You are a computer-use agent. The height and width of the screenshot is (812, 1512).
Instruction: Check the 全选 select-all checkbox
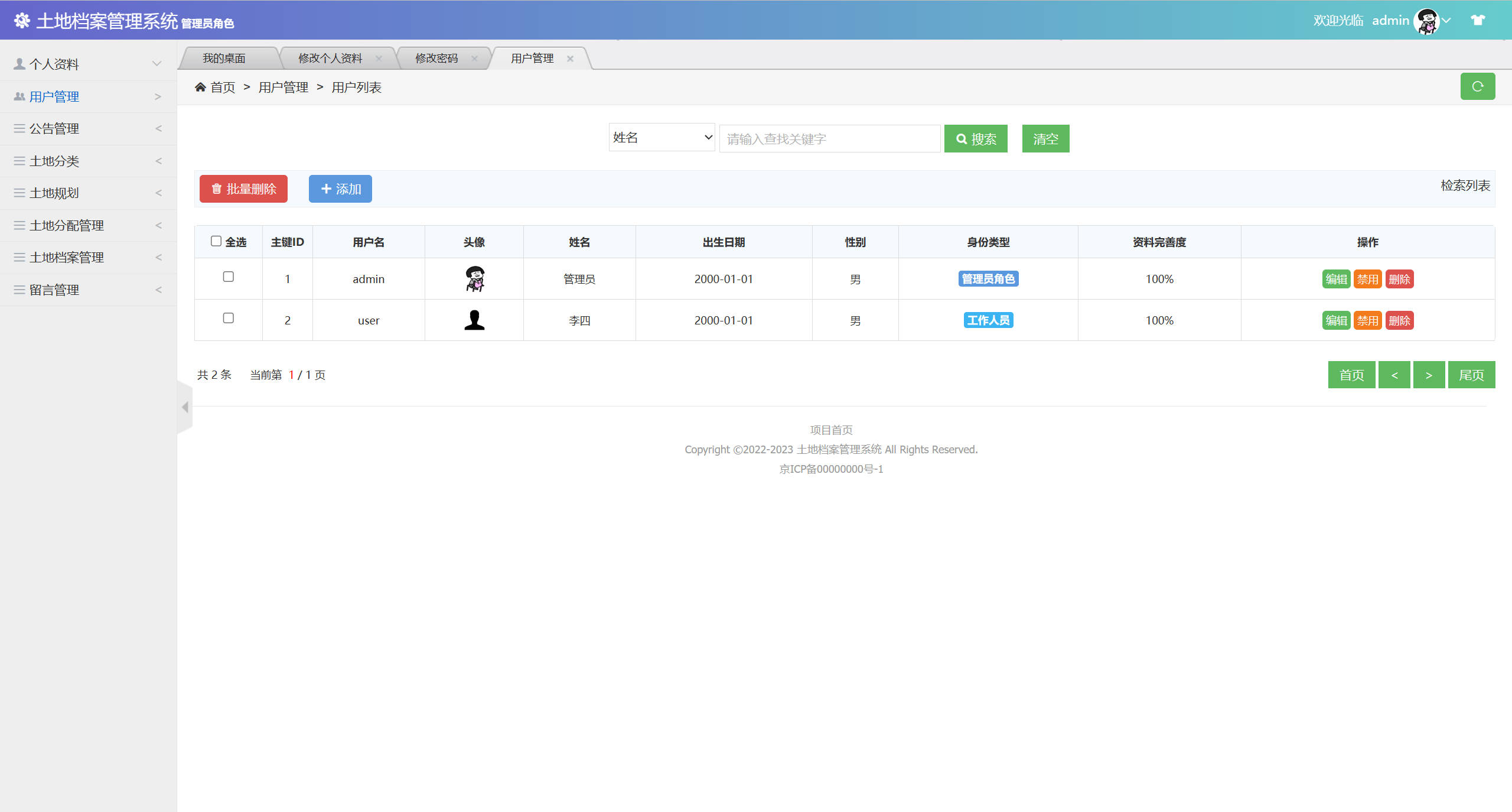[x=216, y=241]
